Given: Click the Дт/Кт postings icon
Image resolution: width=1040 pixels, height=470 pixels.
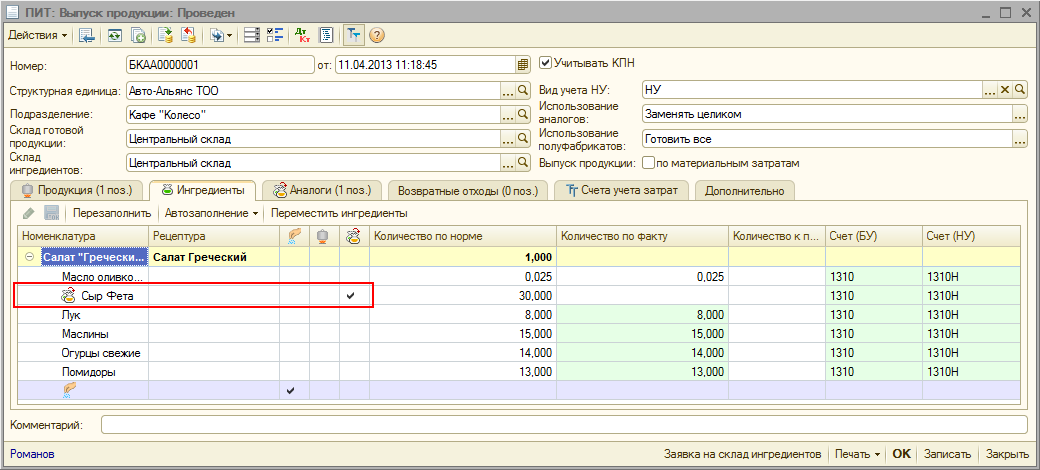Looking at the screenshot, I should pyautogui.click(x=303, y=35).
